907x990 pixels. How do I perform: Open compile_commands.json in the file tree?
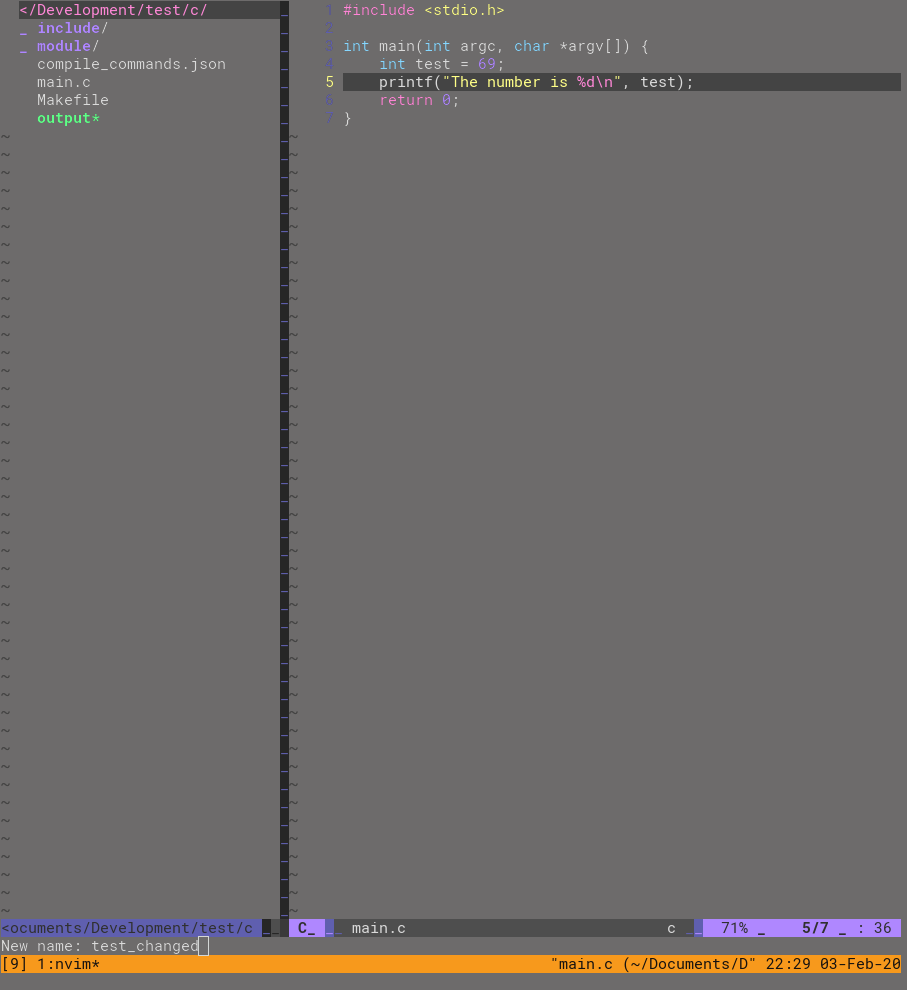coord(131,64)
